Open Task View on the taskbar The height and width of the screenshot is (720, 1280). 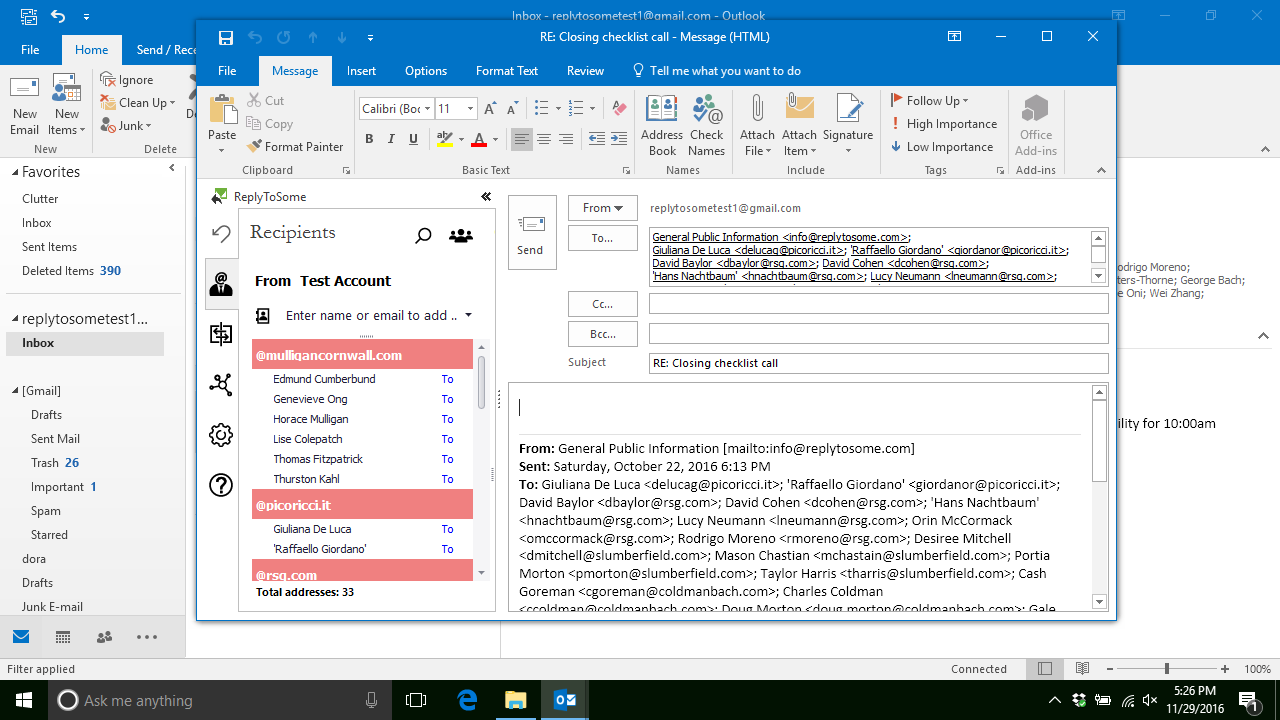pyautogui.click(x=416, y=700)
